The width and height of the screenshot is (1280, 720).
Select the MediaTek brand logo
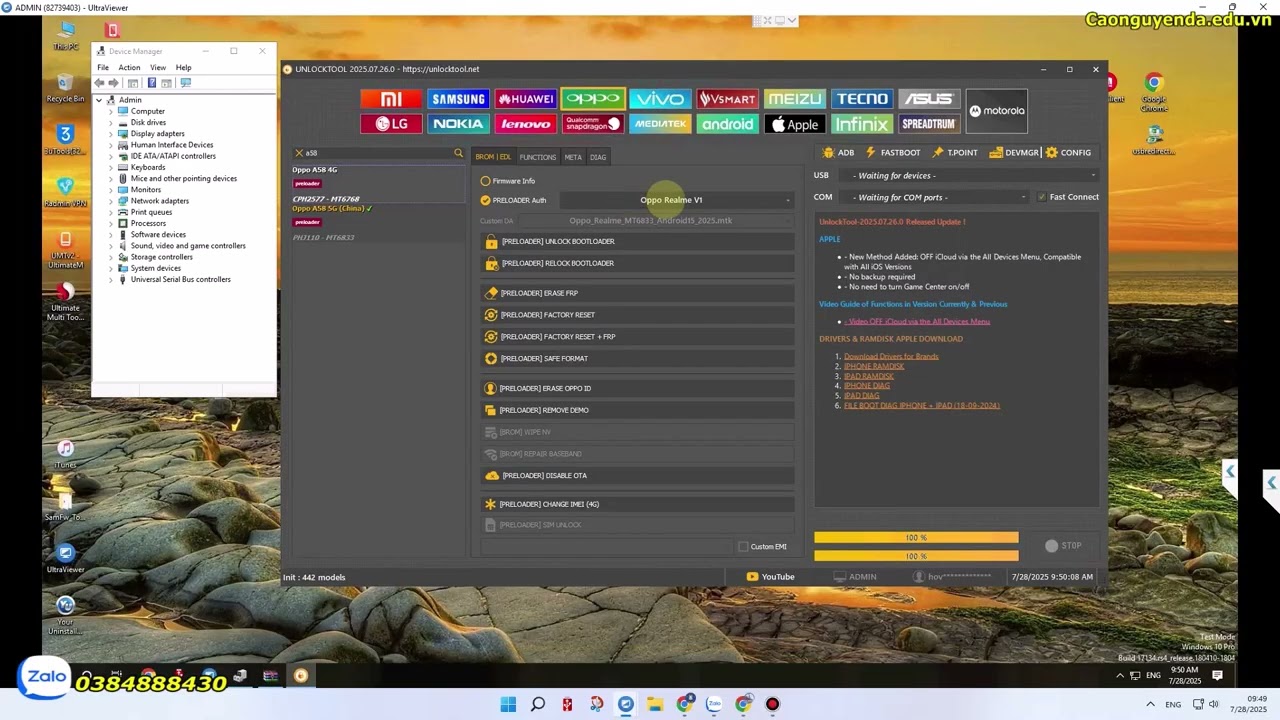point(660,124)
